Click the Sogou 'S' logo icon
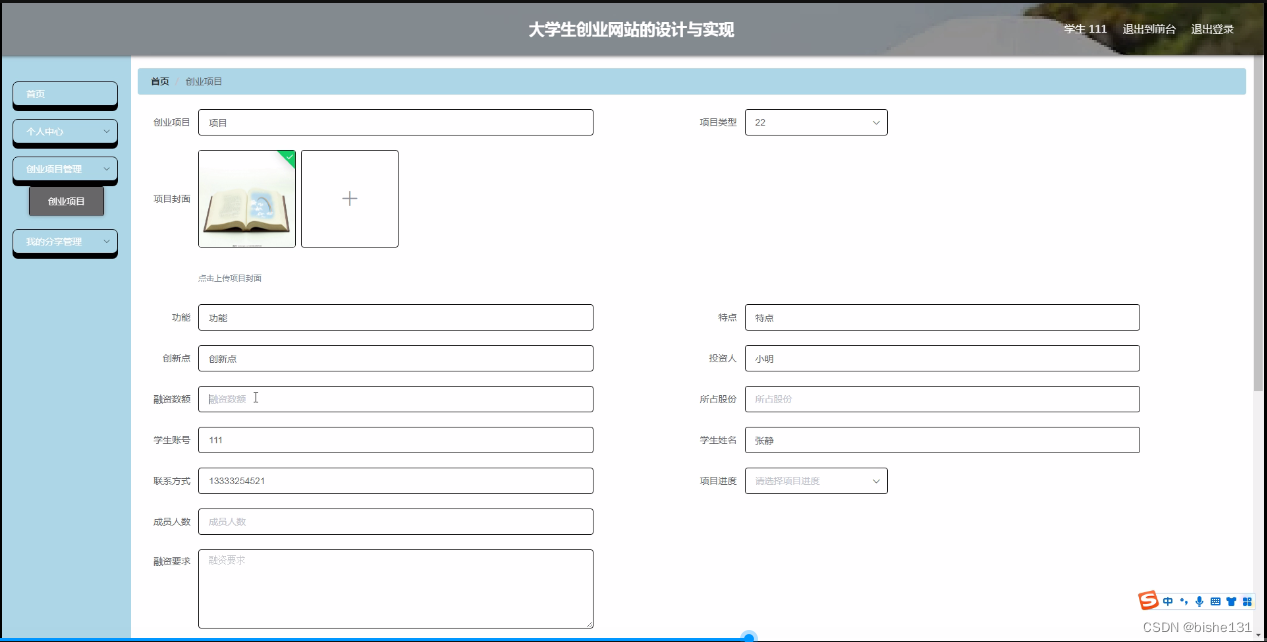Image resolution: width=1267 pixels, height=642 pixels. [x=1148, y=600]
